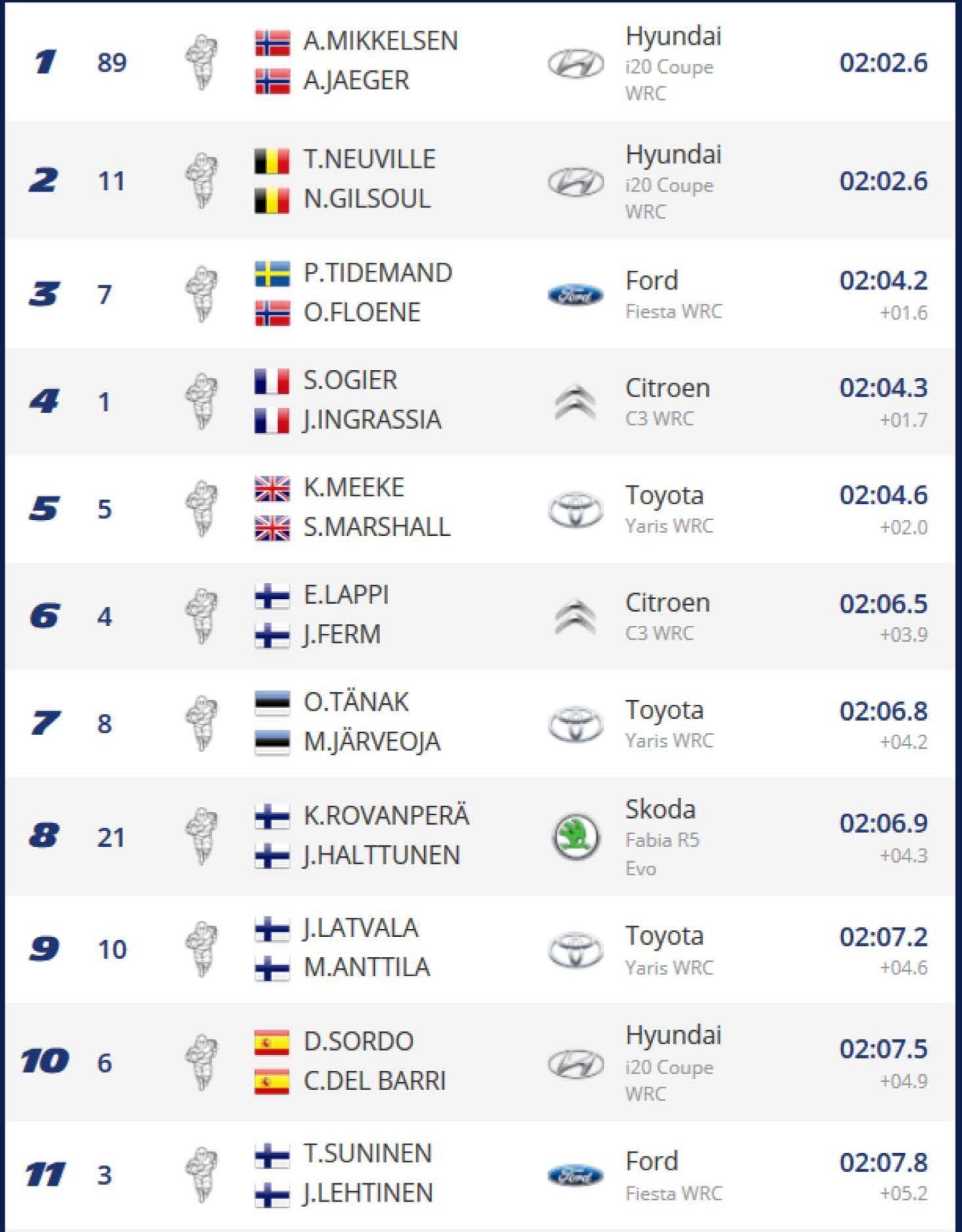Click the Toyota logo in Meeke's row
Screen dimensions: 962x1232
point(575,509)
